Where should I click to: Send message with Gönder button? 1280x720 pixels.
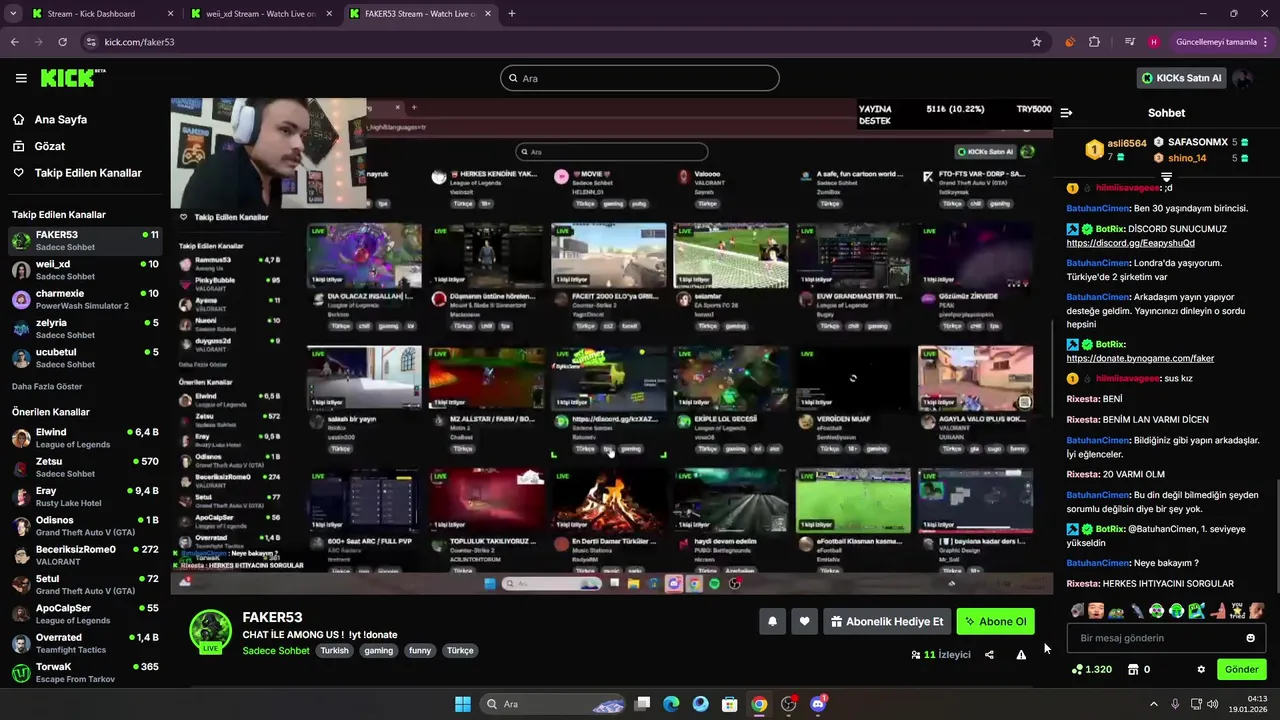click(x=1241, y=669)
